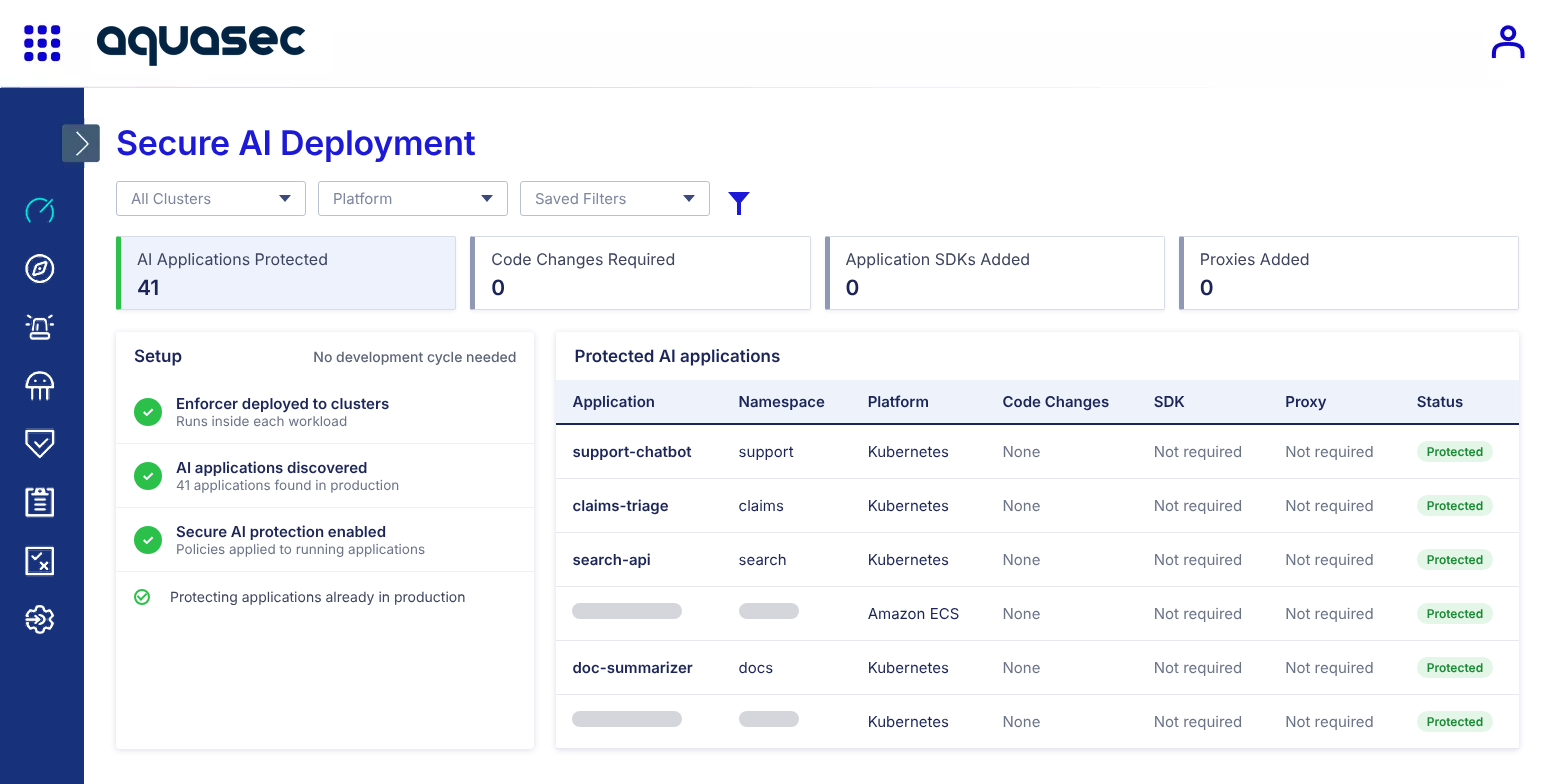Open the doc-summarizer application row
The width and height of the screenshot is (1551, 784).
(1037, 668)
